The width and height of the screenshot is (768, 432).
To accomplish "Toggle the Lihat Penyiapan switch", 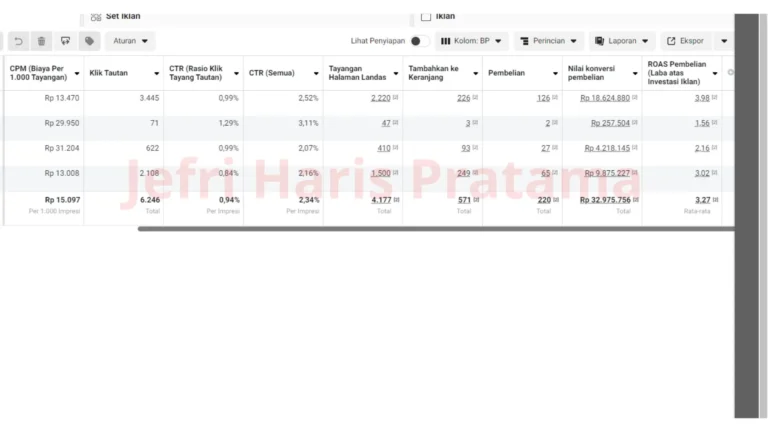I will tap(419, 41).
